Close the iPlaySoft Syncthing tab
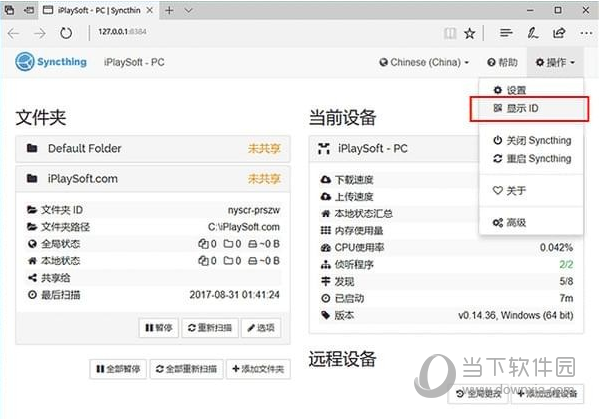The image size is (599, 419). click(150, 10)
